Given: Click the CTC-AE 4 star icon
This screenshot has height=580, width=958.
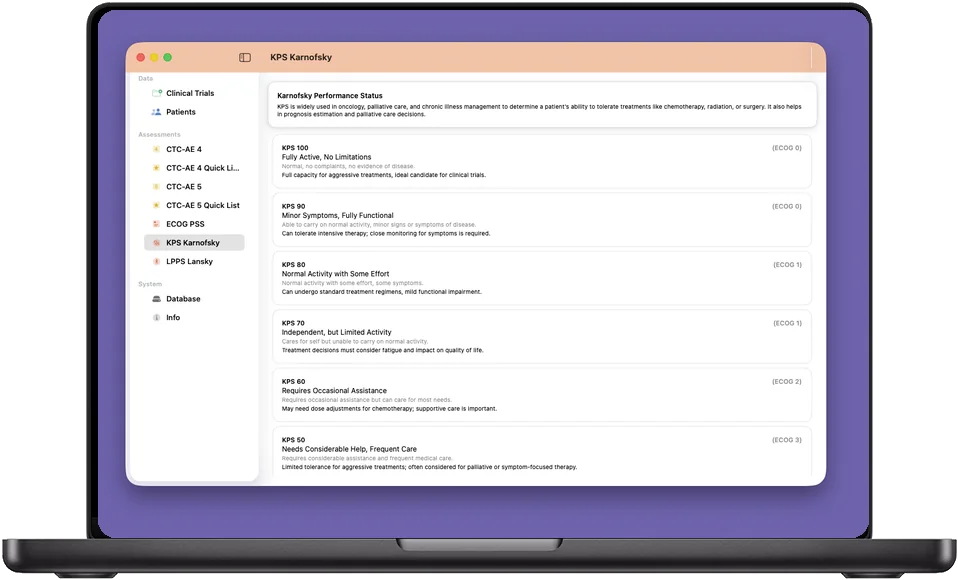Looking at the screenshot, I should pos(156,149).
